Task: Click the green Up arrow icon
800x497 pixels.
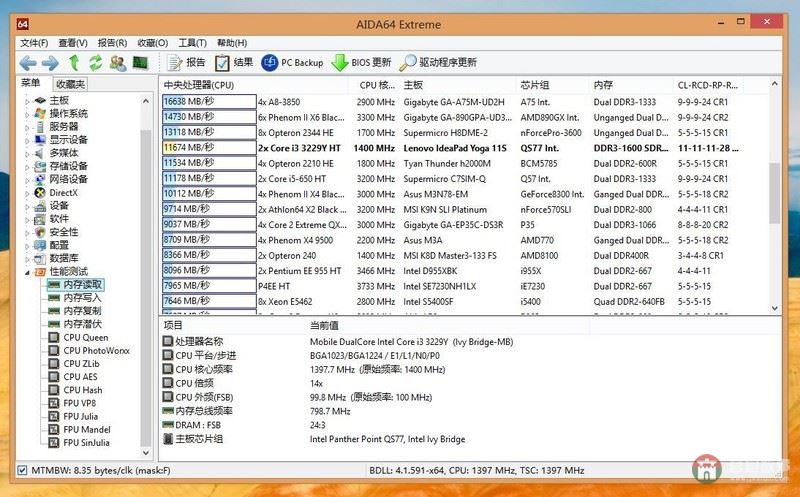Action: click(74, 63)
